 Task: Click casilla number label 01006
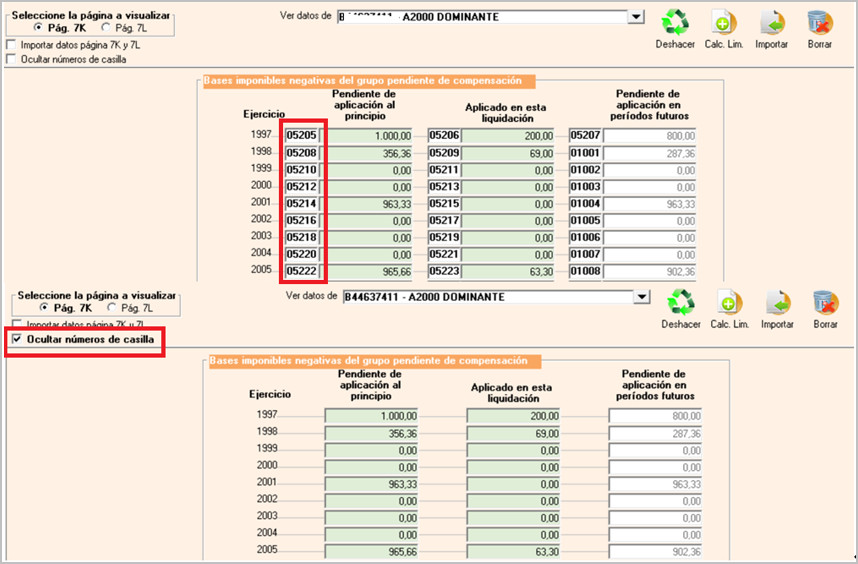tap(585, 237)
